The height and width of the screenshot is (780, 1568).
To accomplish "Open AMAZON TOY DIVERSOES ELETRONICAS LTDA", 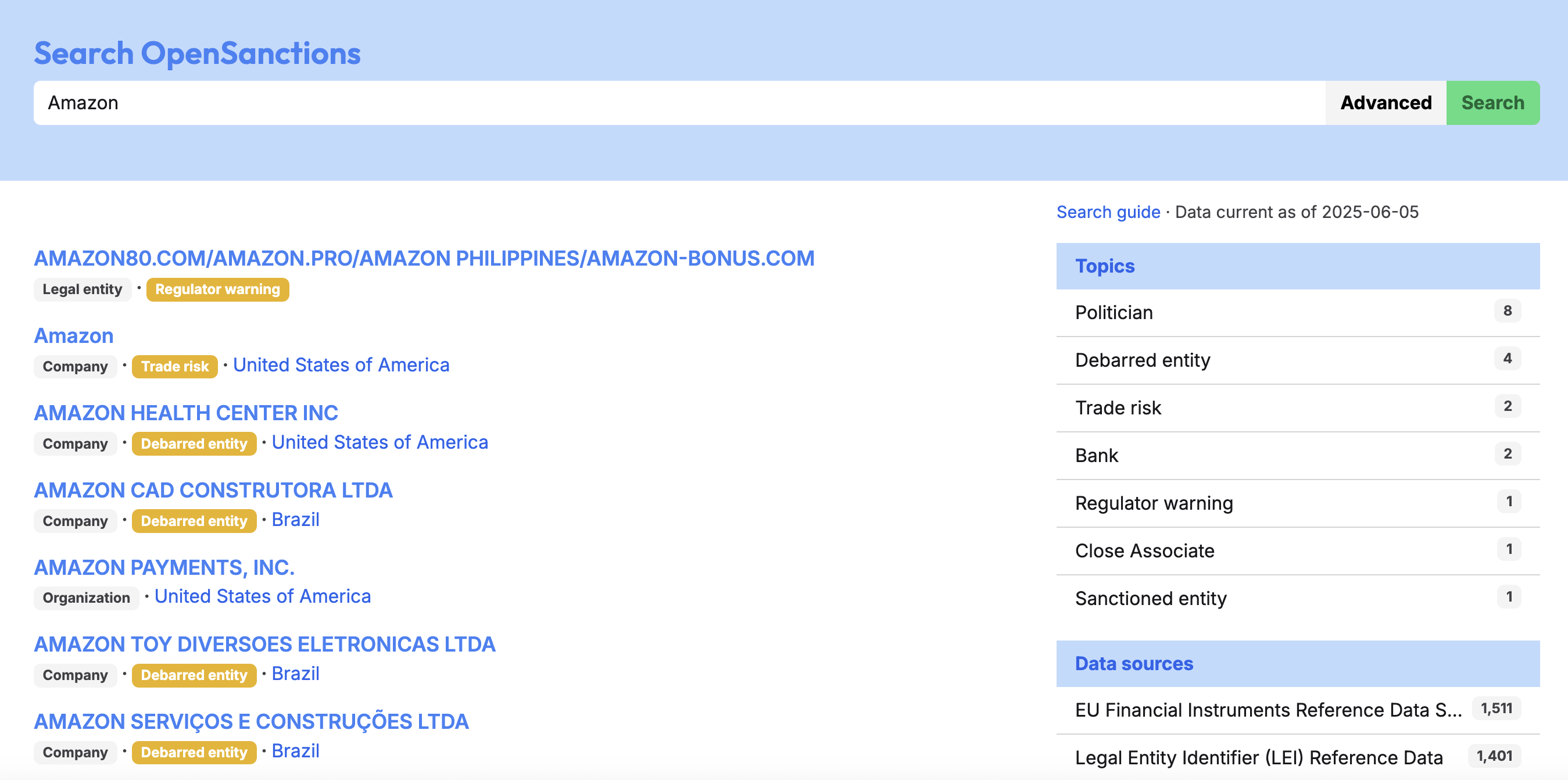I will [x=265, y=643].
